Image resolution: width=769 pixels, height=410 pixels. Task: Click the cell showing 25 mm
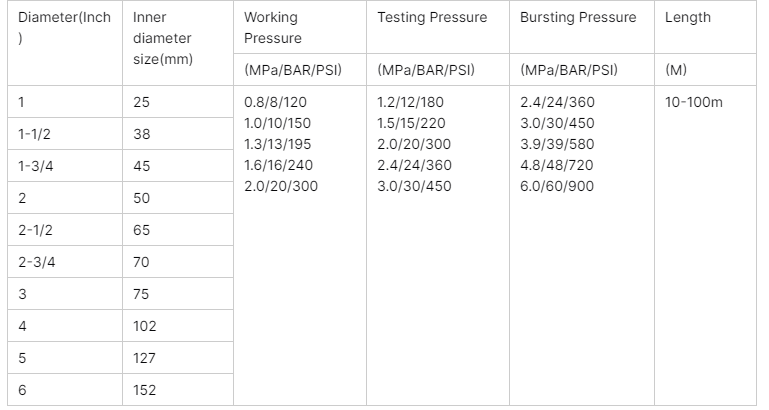[x=178, y=102]
